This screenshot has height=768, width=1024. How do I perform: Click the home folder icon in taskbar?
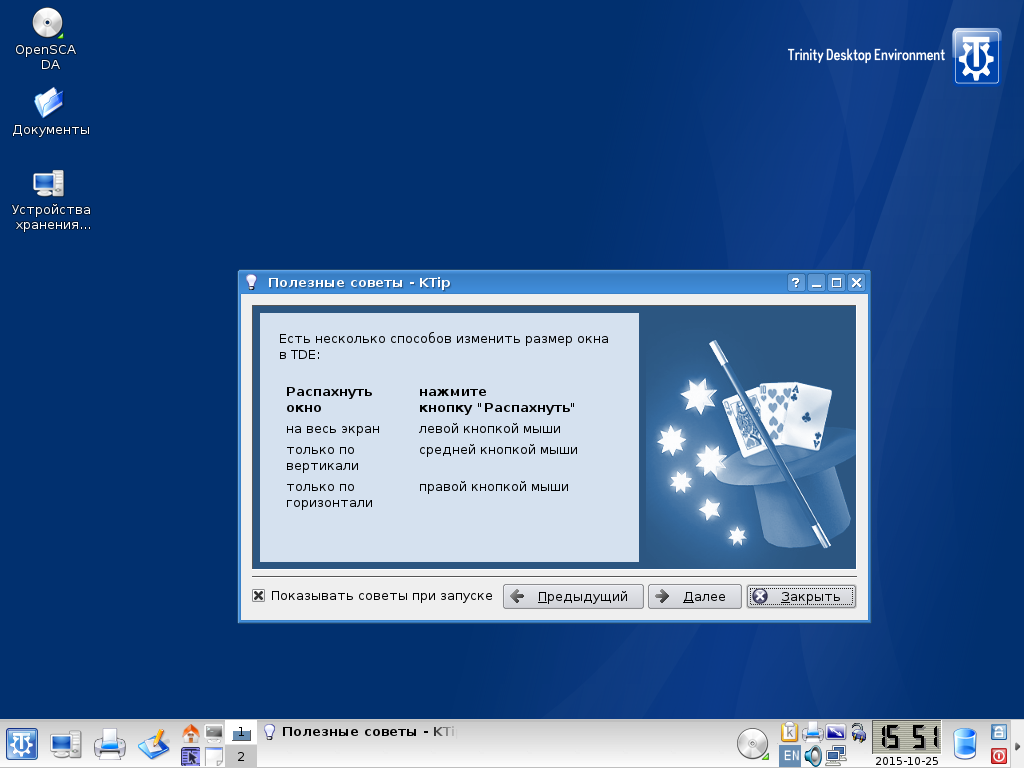click(190, 733)
